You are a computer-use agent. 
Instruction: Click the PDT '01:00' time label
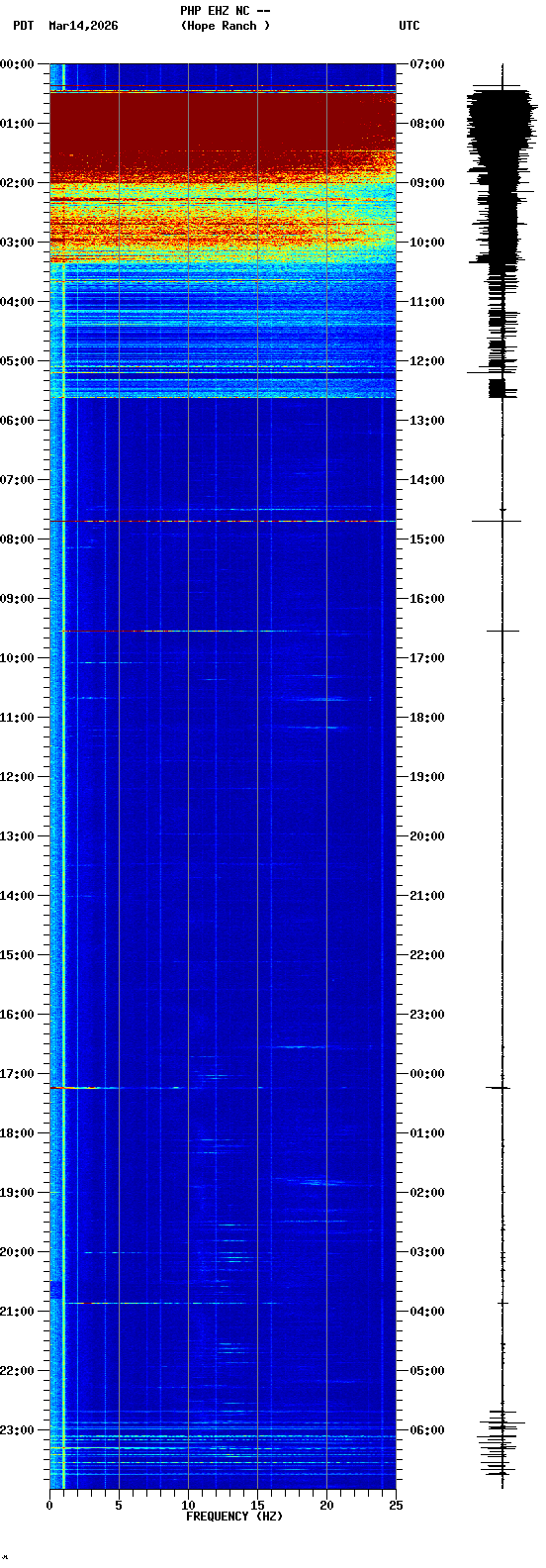click(17, 124)
